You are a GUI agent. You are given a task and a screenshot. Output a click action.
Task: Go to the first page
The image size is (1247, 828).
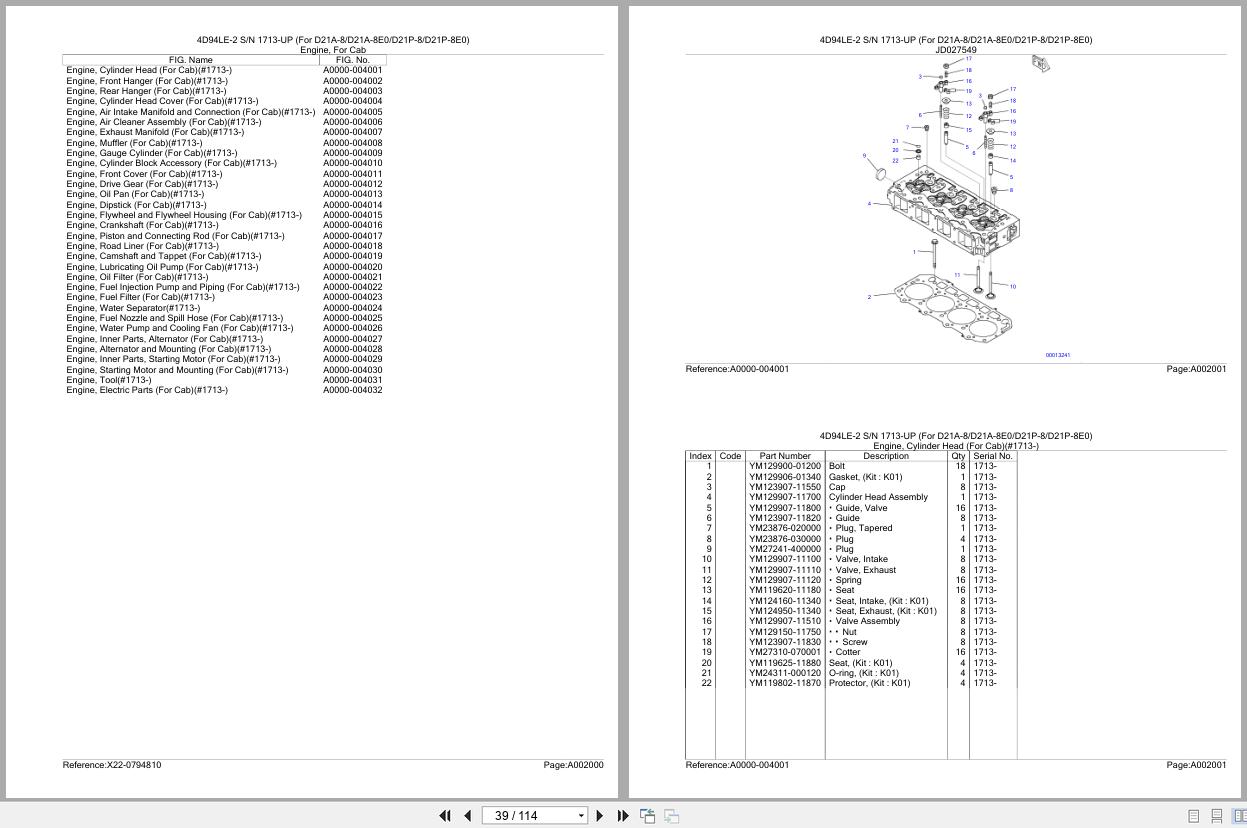445,816
